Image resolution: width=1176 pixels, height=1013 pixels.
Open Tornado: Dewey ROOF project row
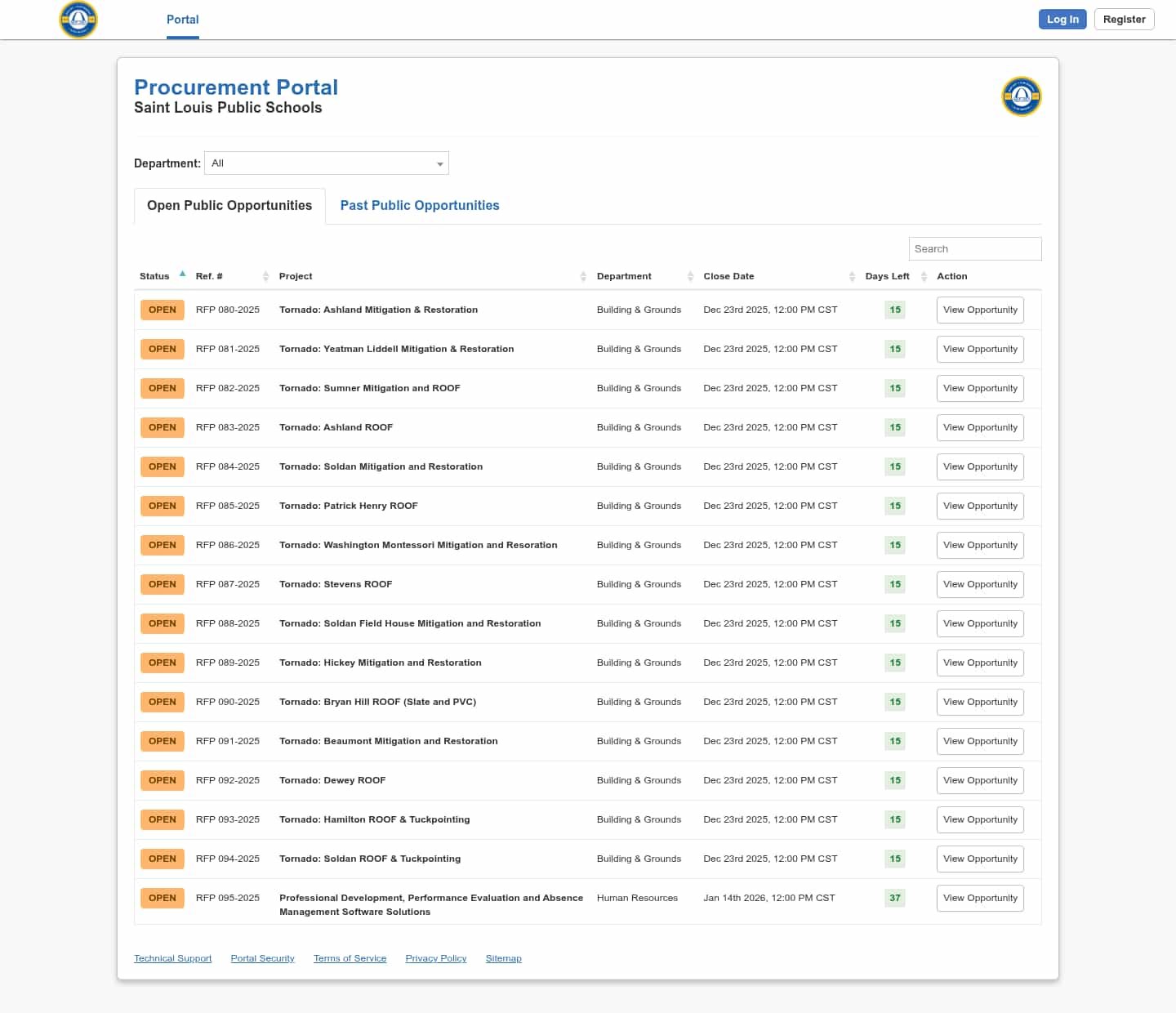pyautogui.click(x=332, y=780)
